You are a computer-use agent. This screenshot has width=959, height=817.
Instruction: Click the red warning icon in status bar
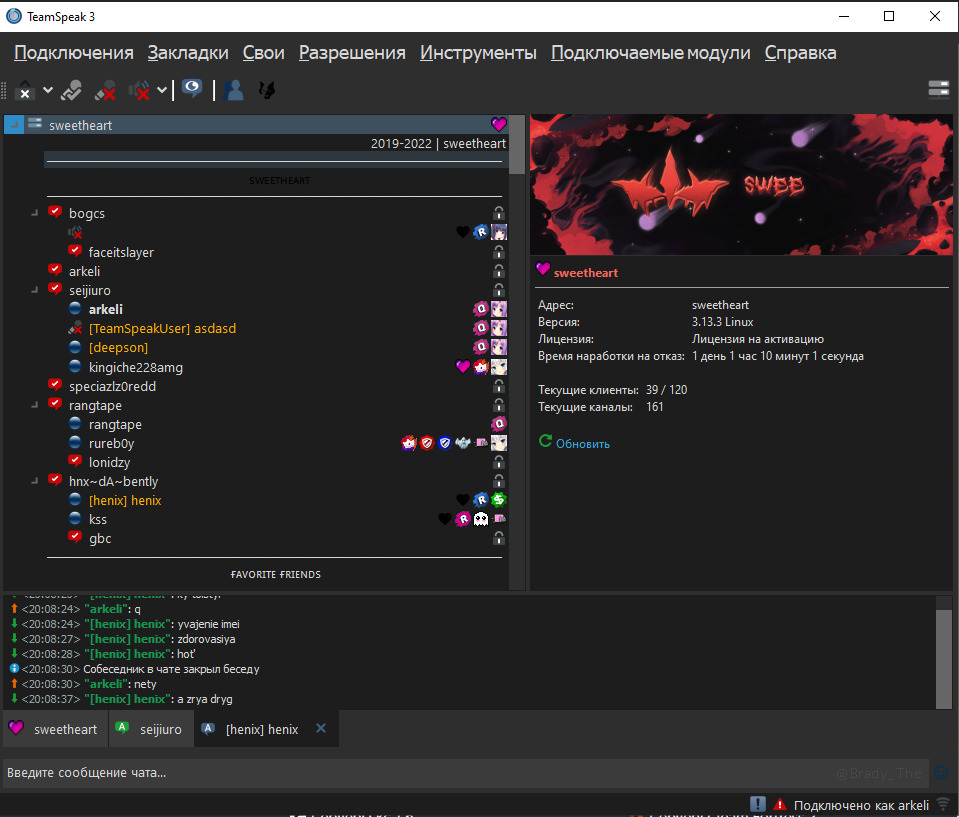pos(780,804)
